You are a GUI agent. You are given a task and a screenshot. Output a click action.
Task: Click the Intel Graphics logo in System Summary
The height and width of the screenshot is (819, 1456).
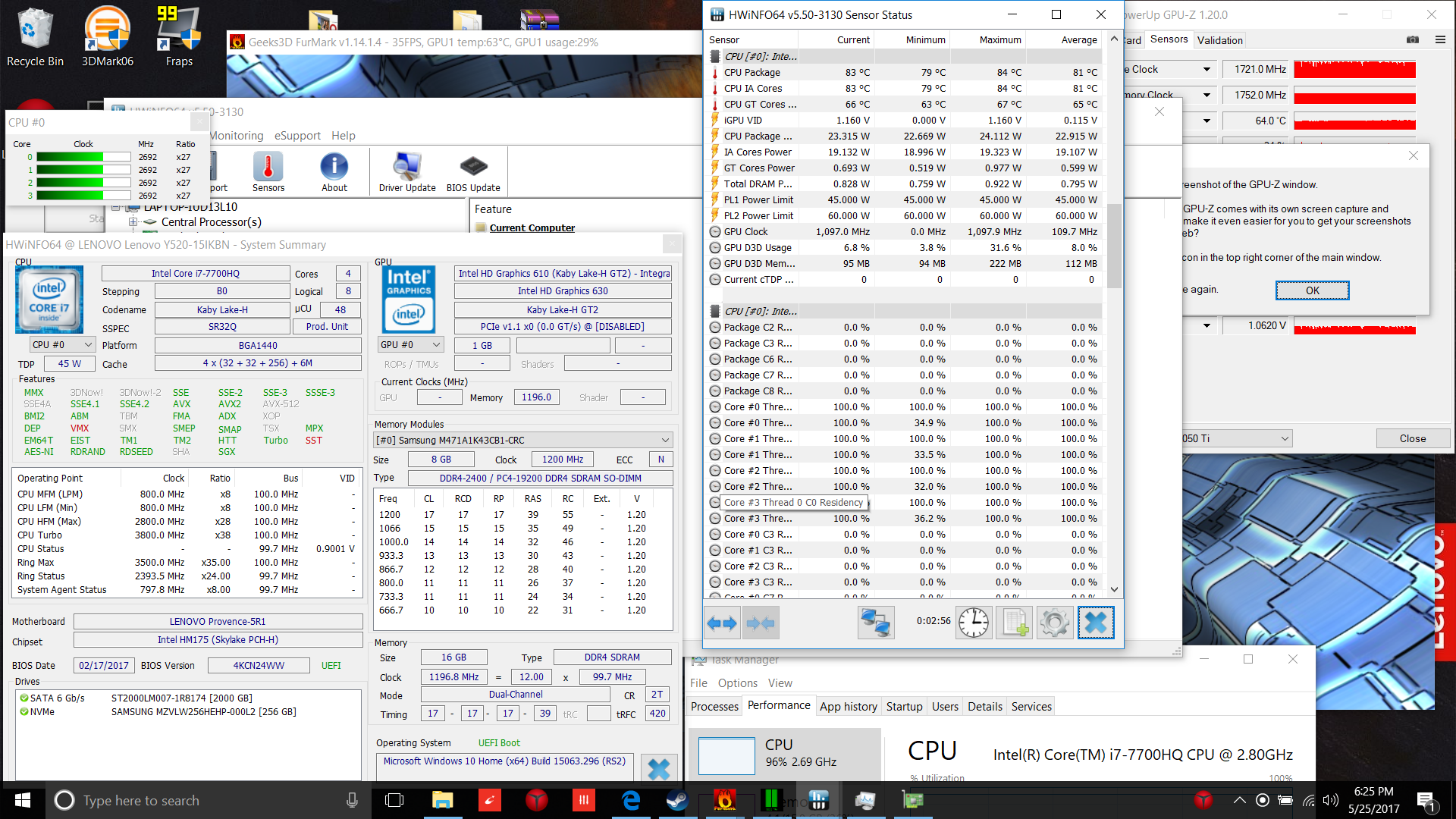[409, 300]
